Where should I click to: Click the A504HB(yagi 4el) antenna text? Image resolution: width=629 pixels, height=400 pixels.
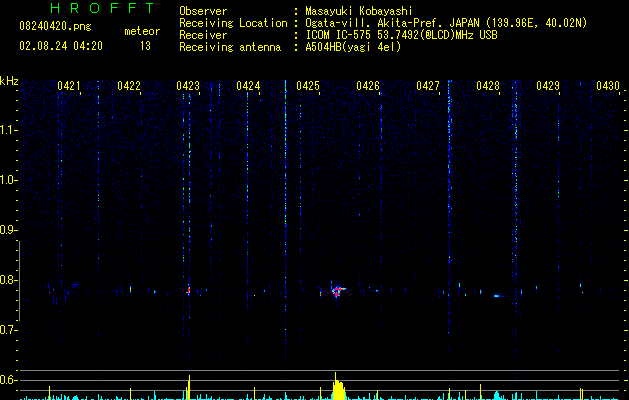pos(353,47)
